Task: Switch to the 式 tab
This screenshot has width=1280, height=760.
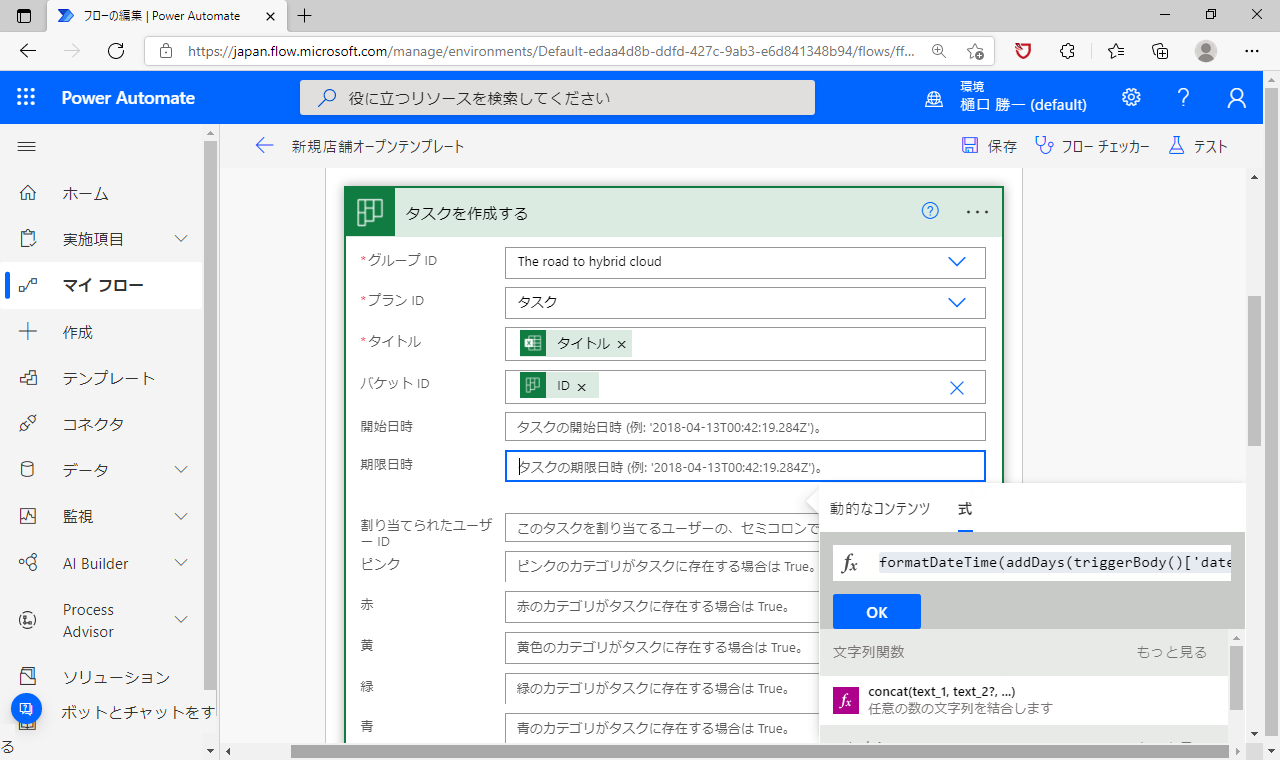Action: coord(965,509)
